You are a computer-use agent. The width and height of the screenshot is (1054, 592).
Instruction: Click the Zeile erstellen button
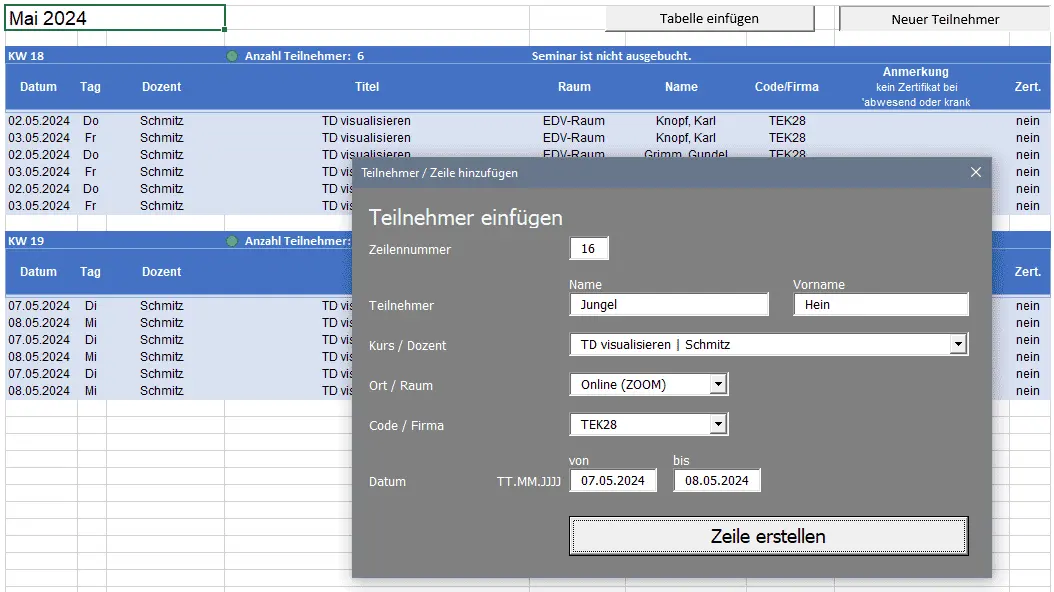pos(768,536)
